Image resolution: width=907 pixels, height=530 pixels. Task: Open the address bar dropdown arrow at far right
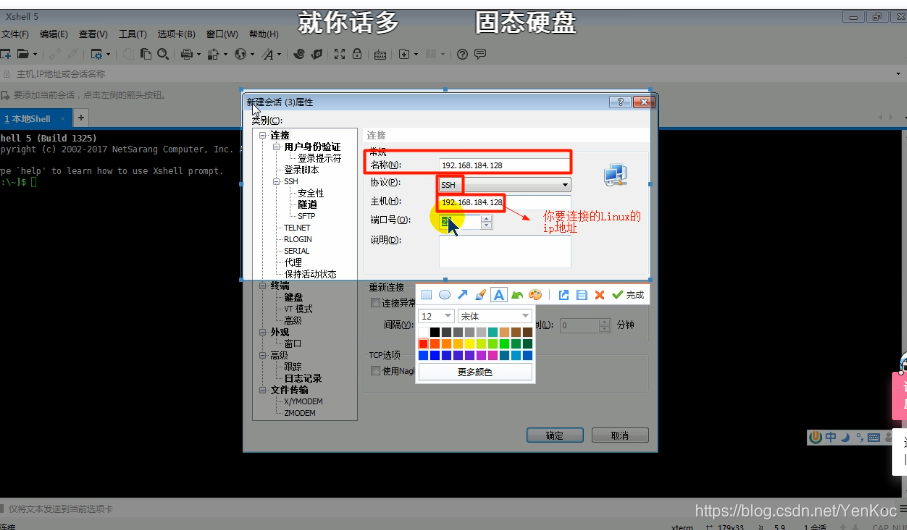click(x=898, y=74)
